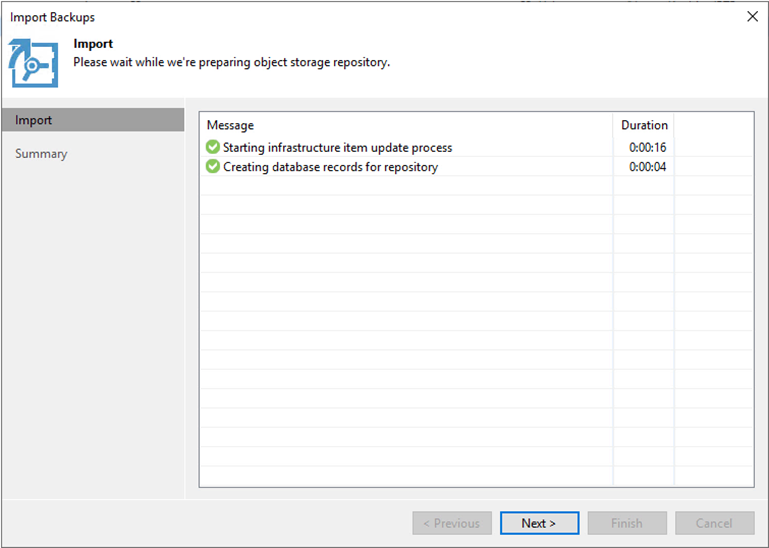The image size is (769, 548).
Task: Select the Starting infrastructure item update row
Action: 337,148
